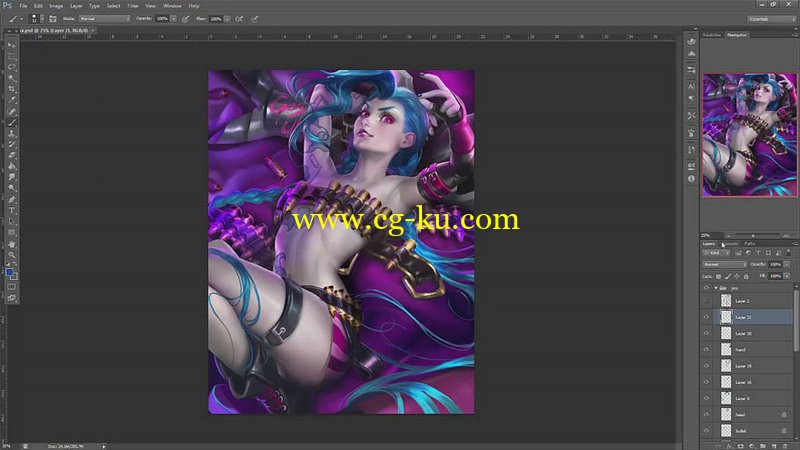Open the Character panel icon
The image size is (800, 450).
pos(691,87)
